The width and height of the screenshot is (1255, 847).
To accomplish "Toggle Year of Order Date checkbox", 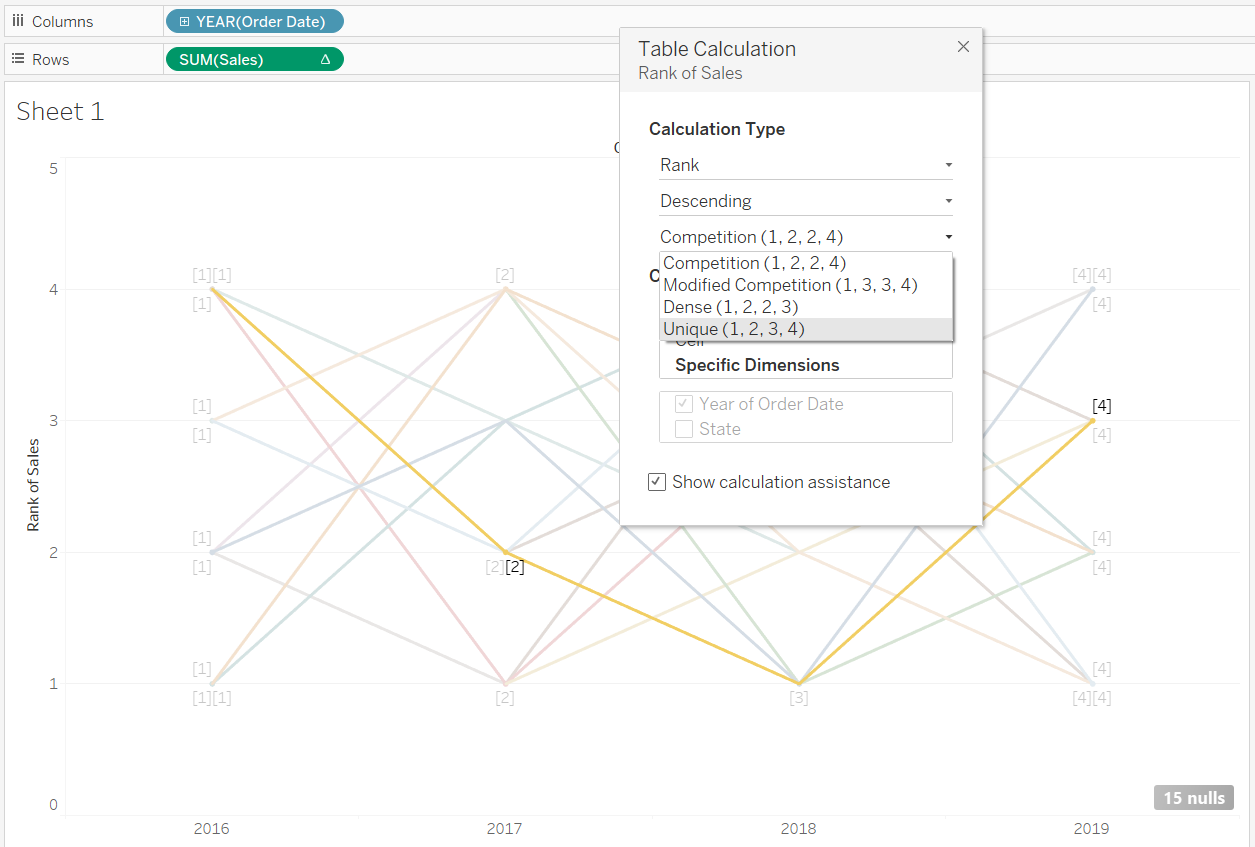I will [684, 404].
